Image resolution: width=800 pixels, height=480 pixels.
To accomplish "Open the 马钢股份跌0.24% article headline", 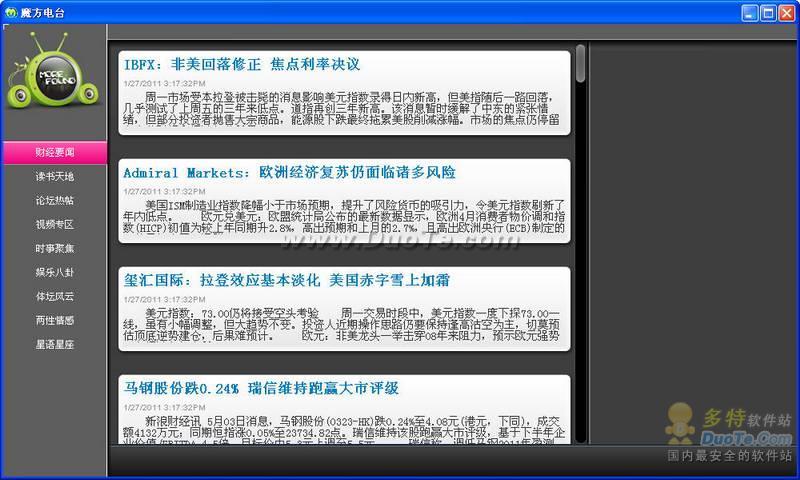I will (261, 388).
